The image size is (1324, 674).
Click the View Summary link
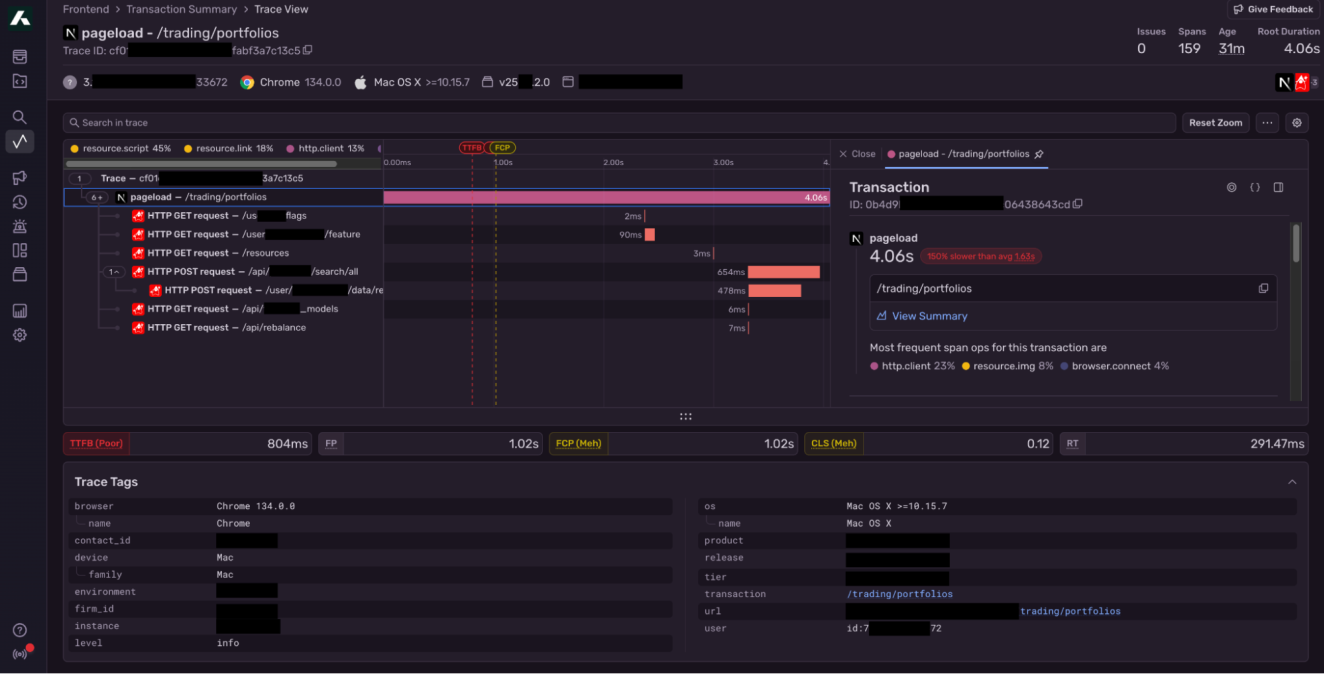coord(929,316)
